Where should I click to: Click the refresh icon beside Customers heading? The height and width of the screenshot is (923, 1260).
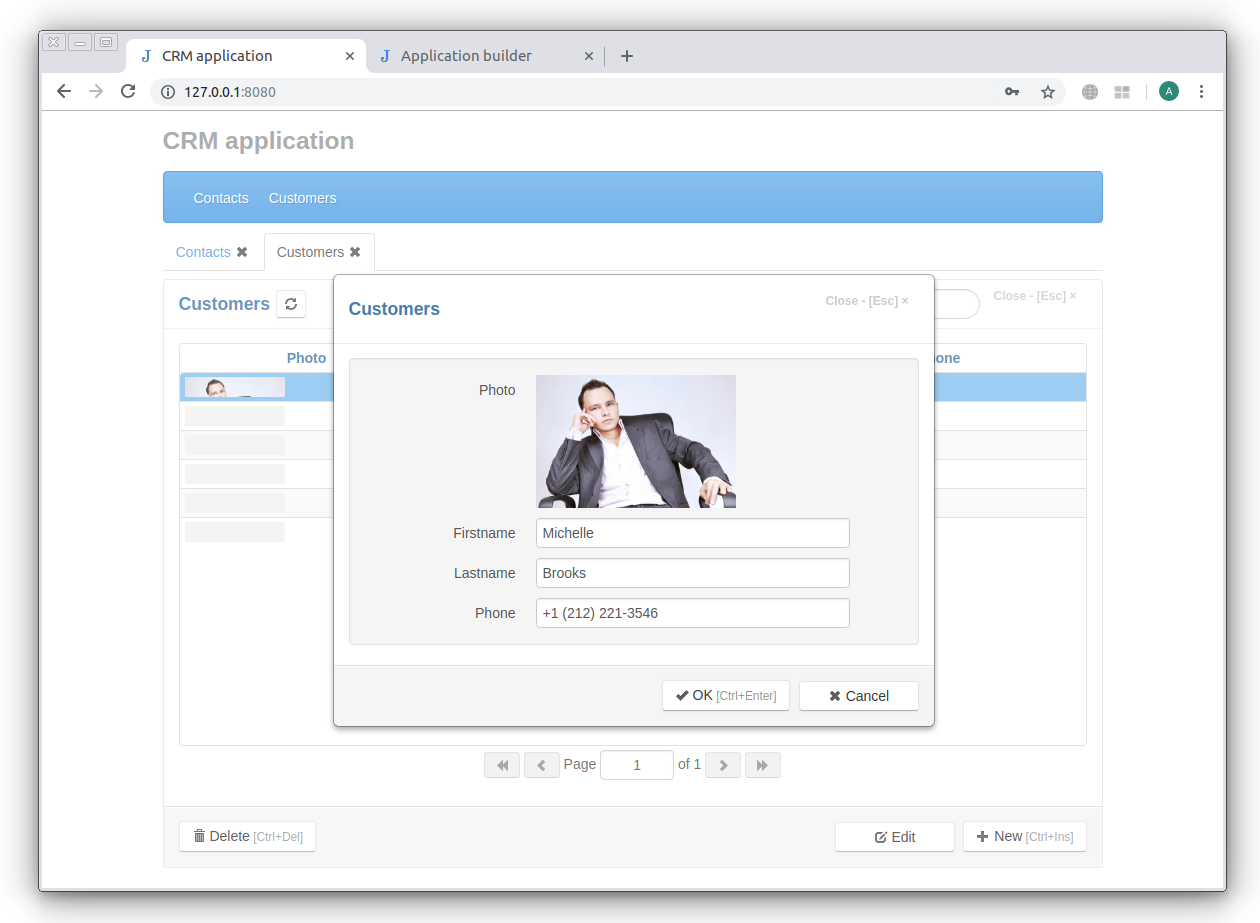[291, 304]
